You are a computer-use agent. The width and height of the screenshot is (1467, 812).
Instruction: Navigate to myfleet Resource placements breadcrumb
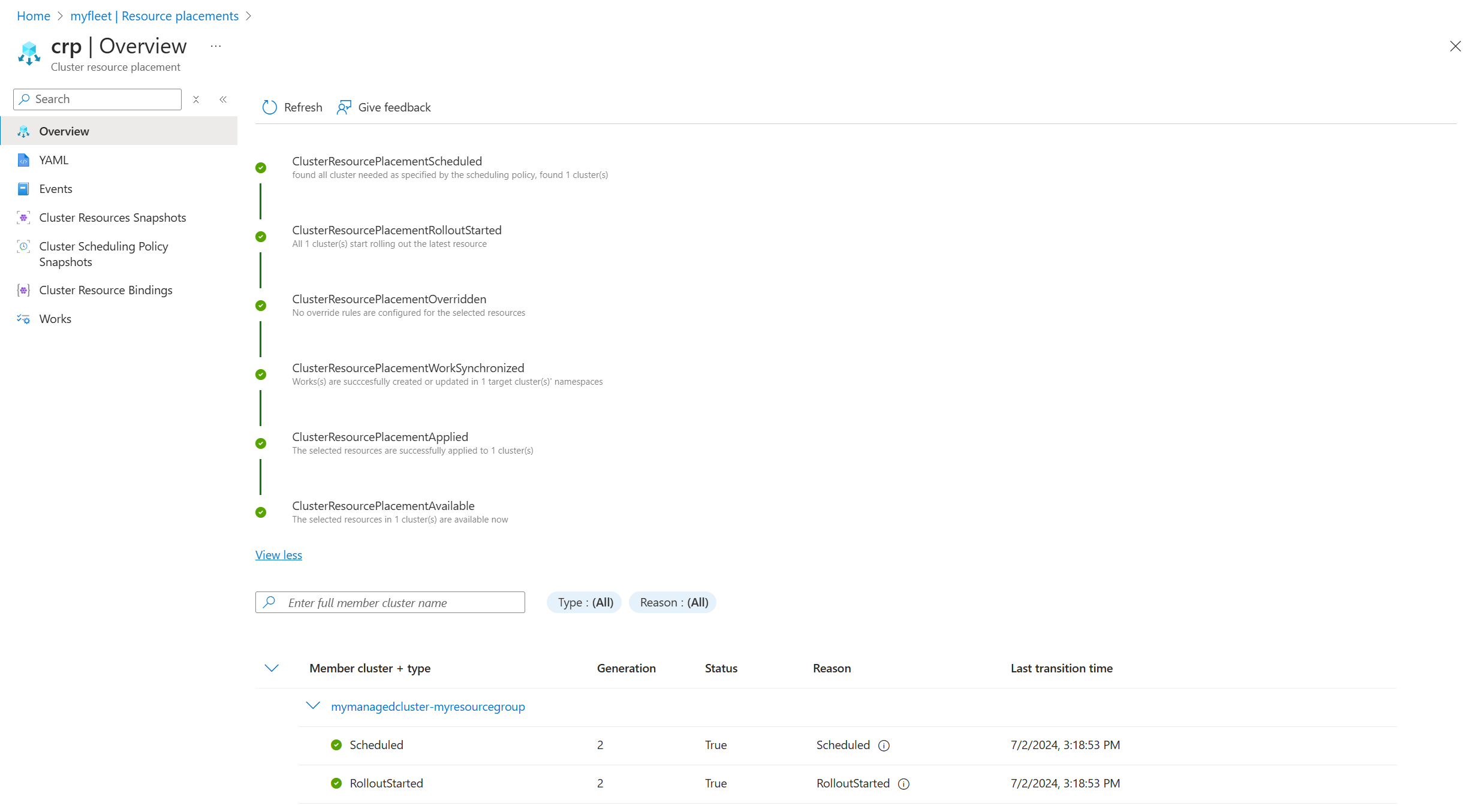[154, 16]
